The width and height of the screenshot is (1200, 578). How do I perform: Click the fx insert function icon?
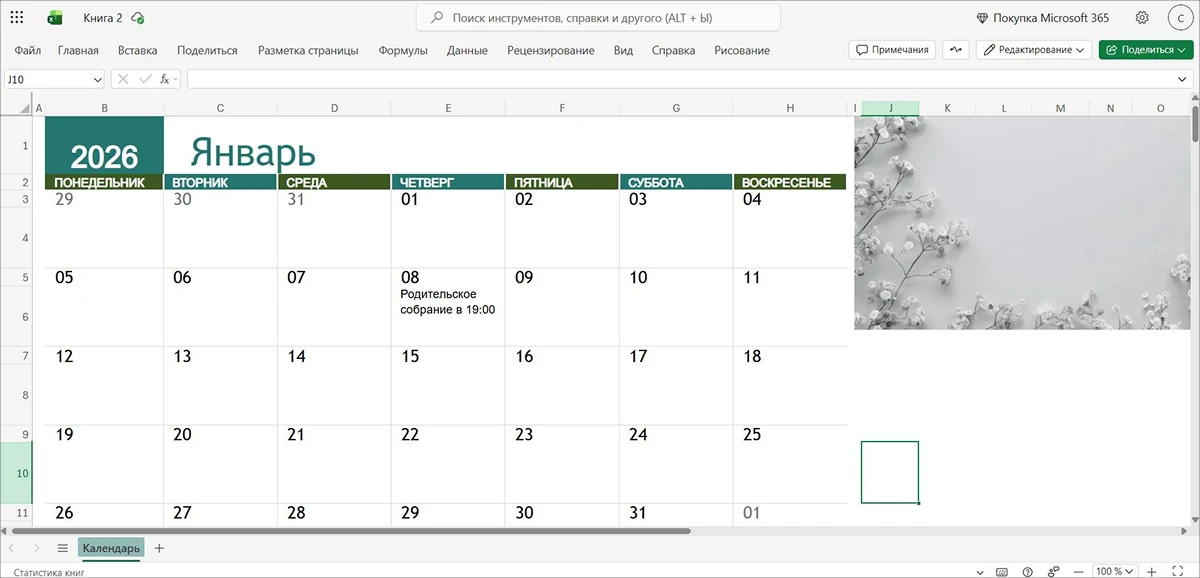pos(166,79)
